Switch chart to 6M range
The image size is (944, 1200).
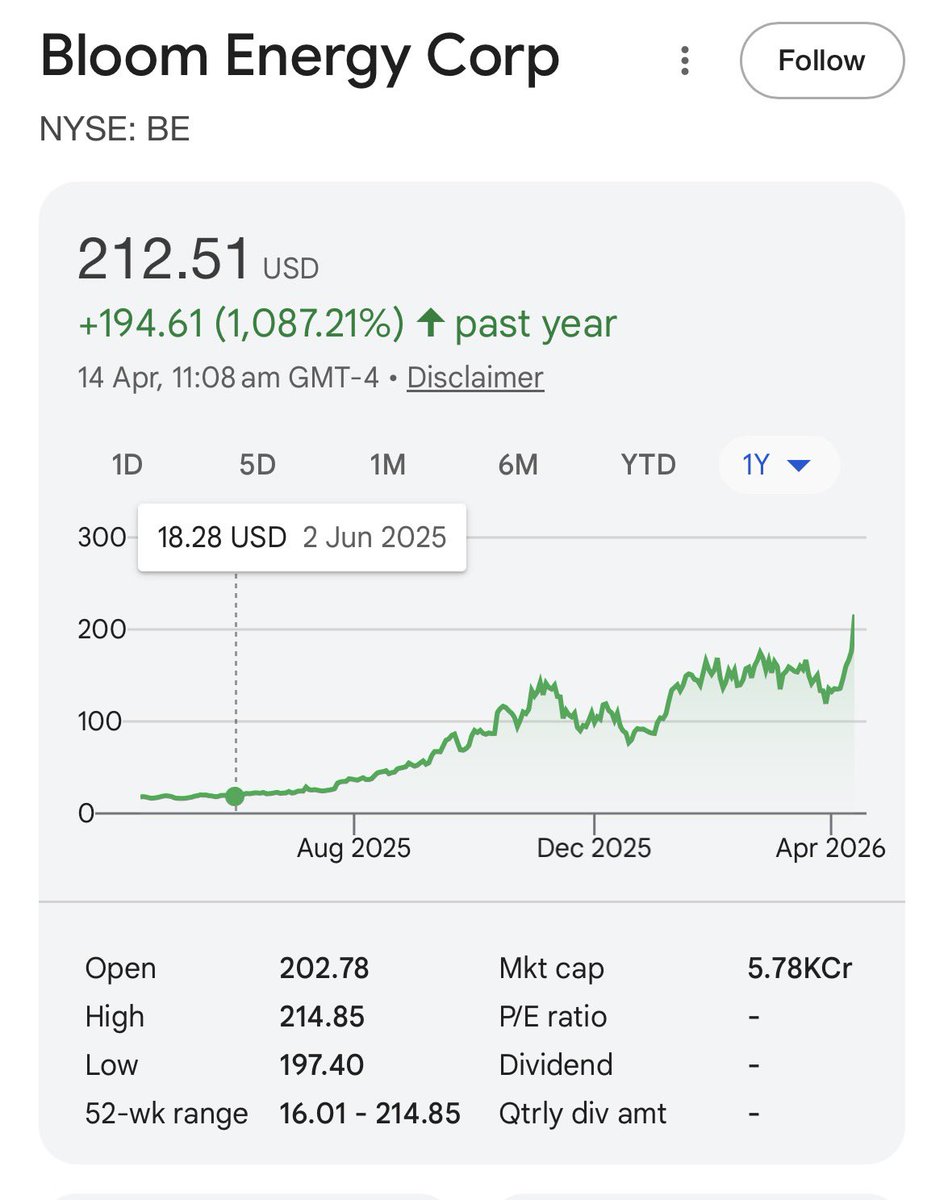click(x=518, y=465)
